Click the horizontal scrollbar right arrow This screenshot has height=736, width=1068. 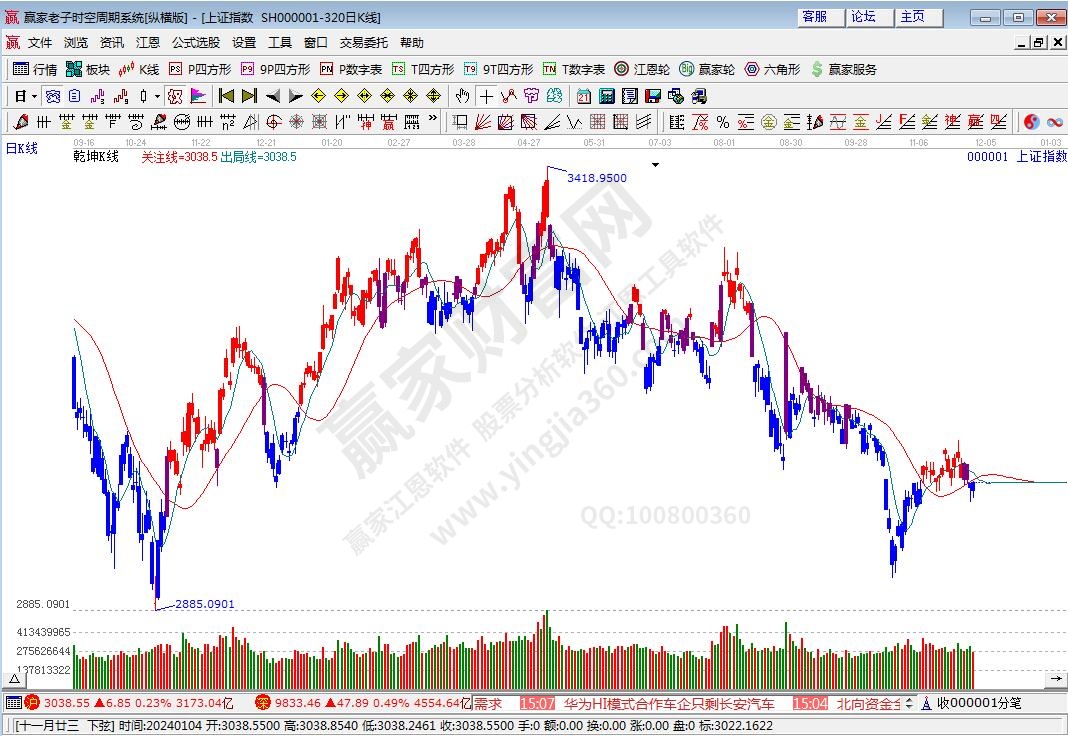(1060, 680)
